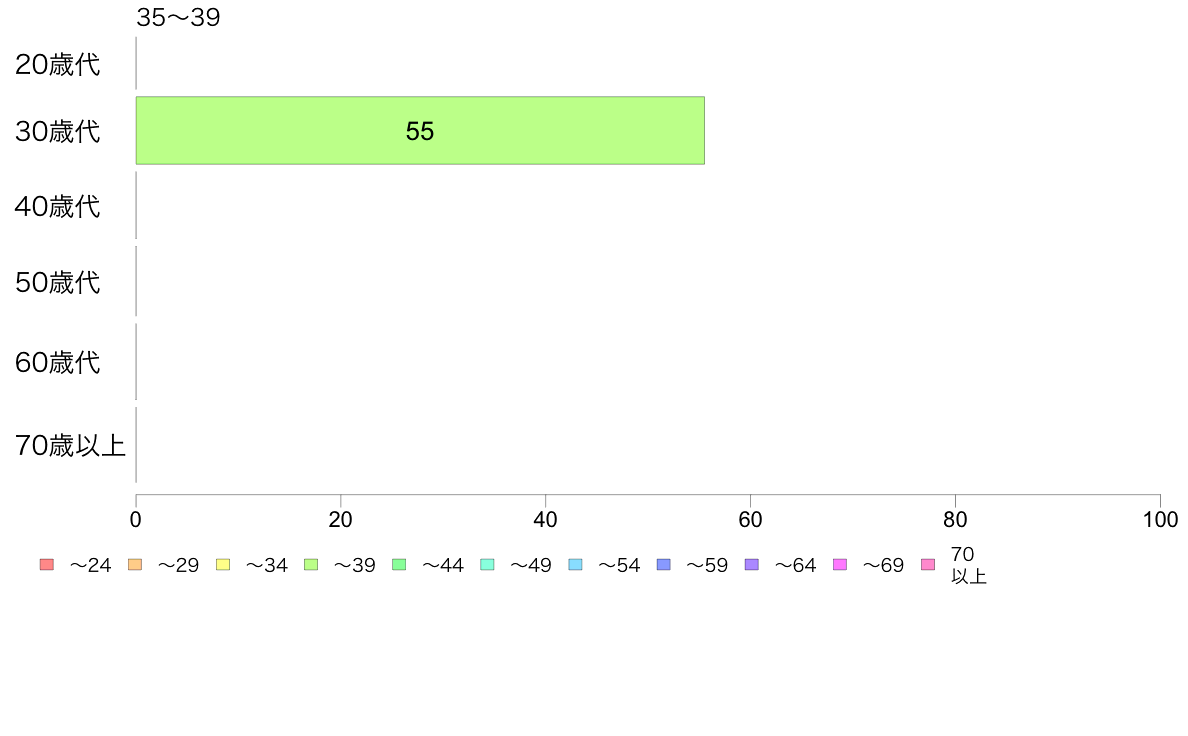Click the magenta ~69 legend swatch

click(x=839, y=565)
